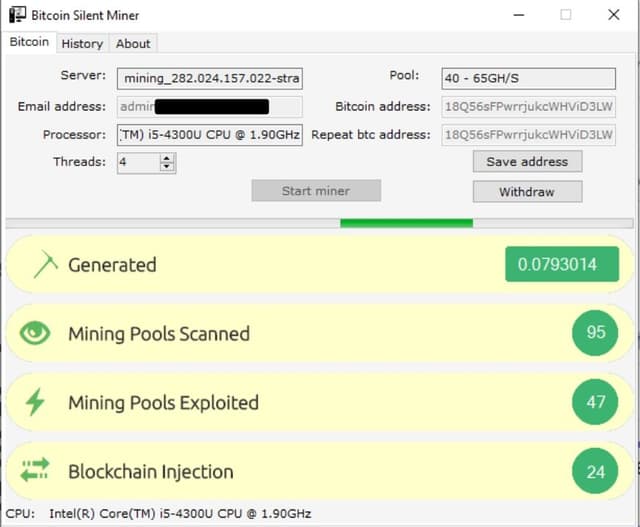Viewport: 640px width, 527px height.
Task: Click the 47 pools exploited badge
Action: [595, 402]
